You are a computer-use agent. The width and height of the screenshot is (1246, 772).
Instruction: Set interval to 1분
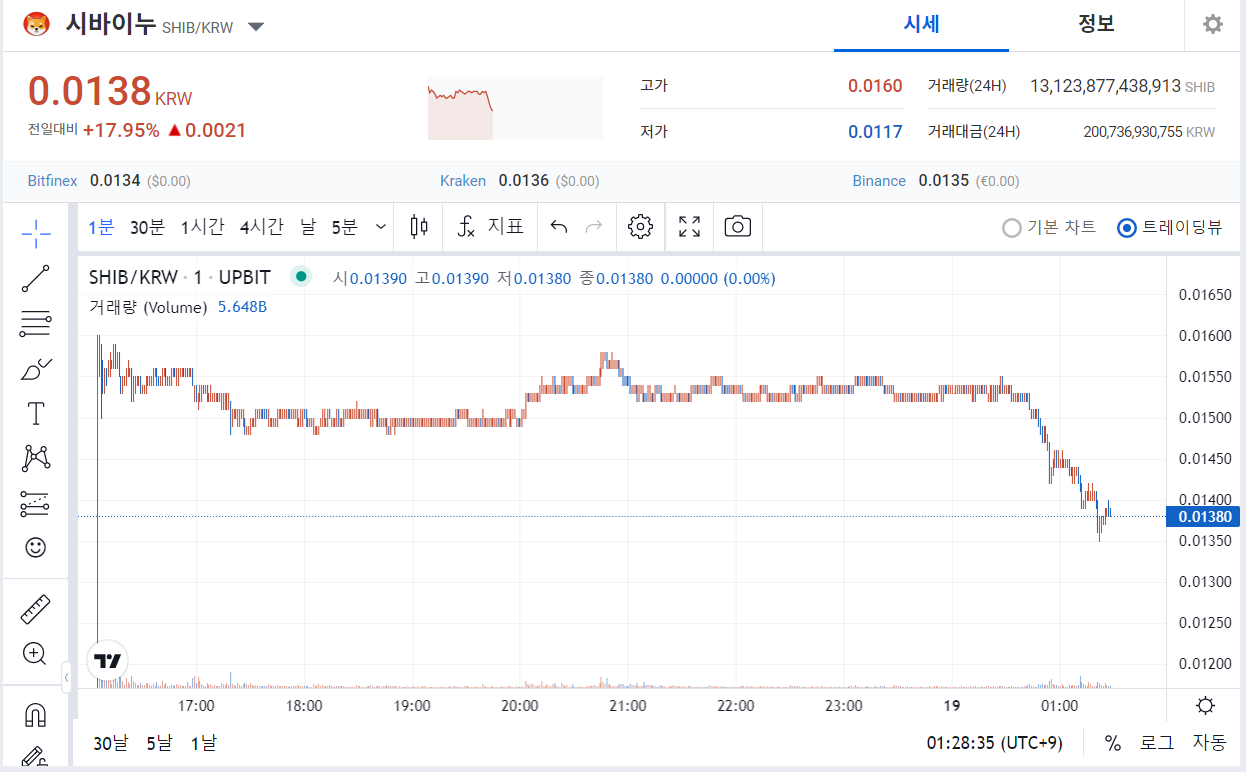tap(101, 227)
